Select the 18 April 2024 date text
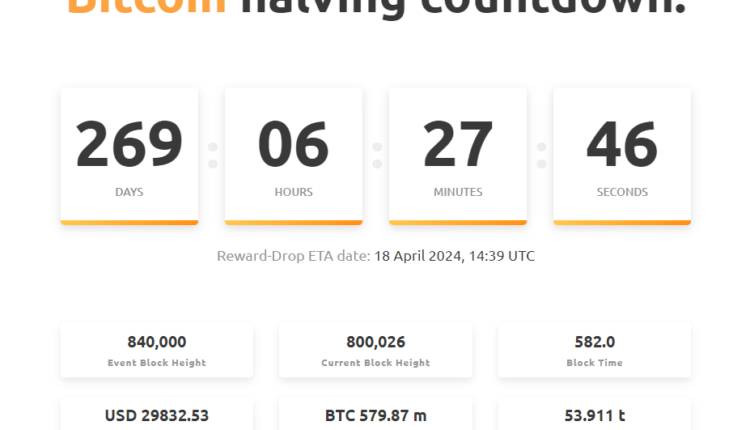The height and width of the screenshot is (430, 750). pos(418,256)
